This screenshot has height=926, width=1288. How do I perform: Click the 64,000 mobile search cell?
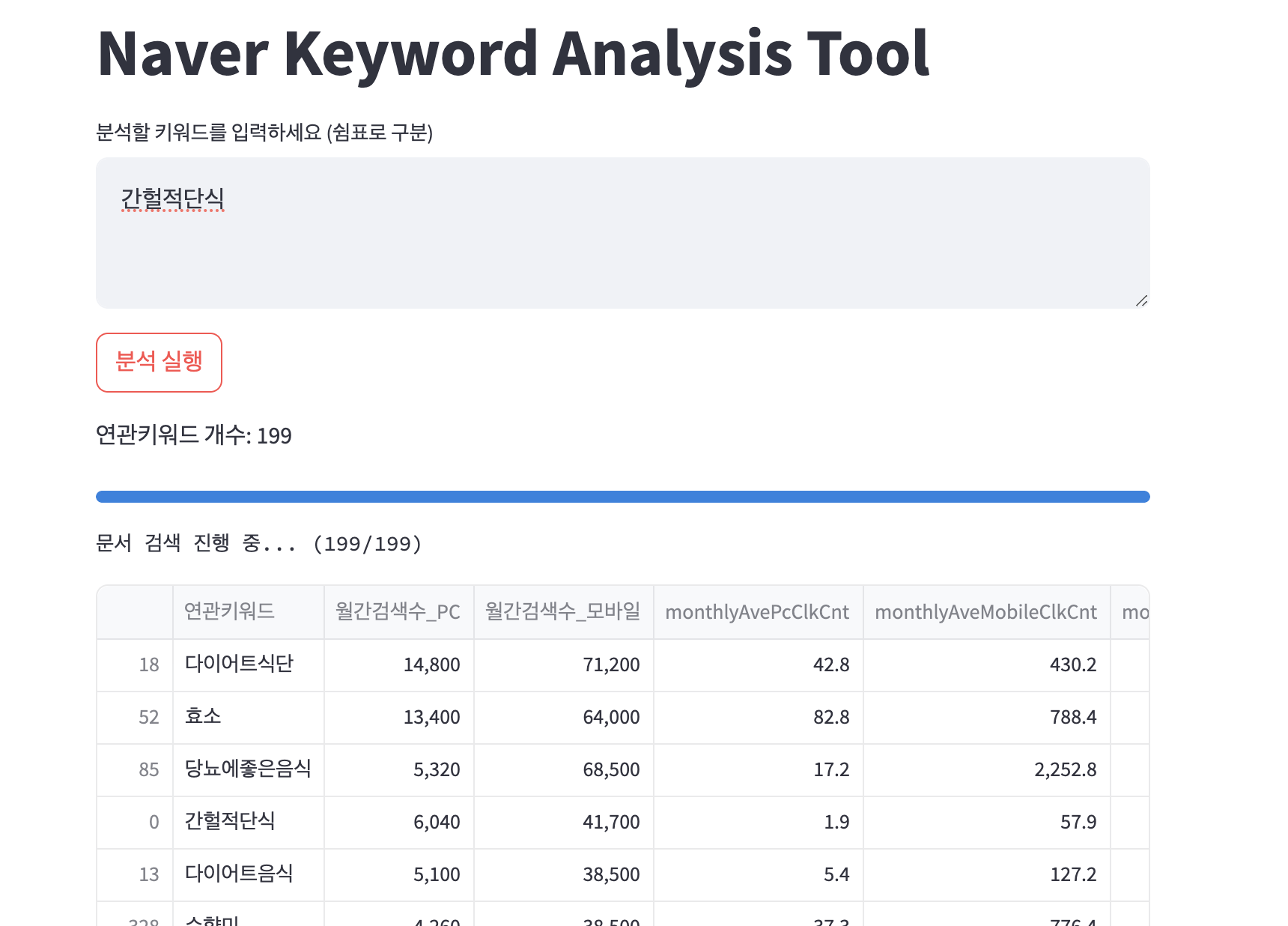(563, 717)
